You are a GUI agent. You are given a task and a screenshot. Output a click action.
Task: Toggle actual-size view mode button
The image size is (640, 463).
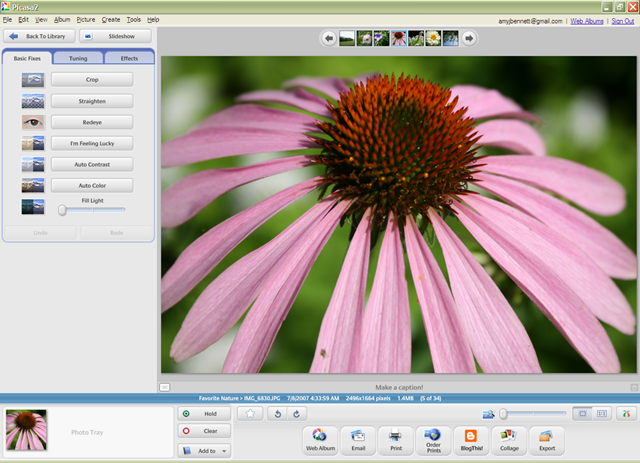[x=602, y=413]
